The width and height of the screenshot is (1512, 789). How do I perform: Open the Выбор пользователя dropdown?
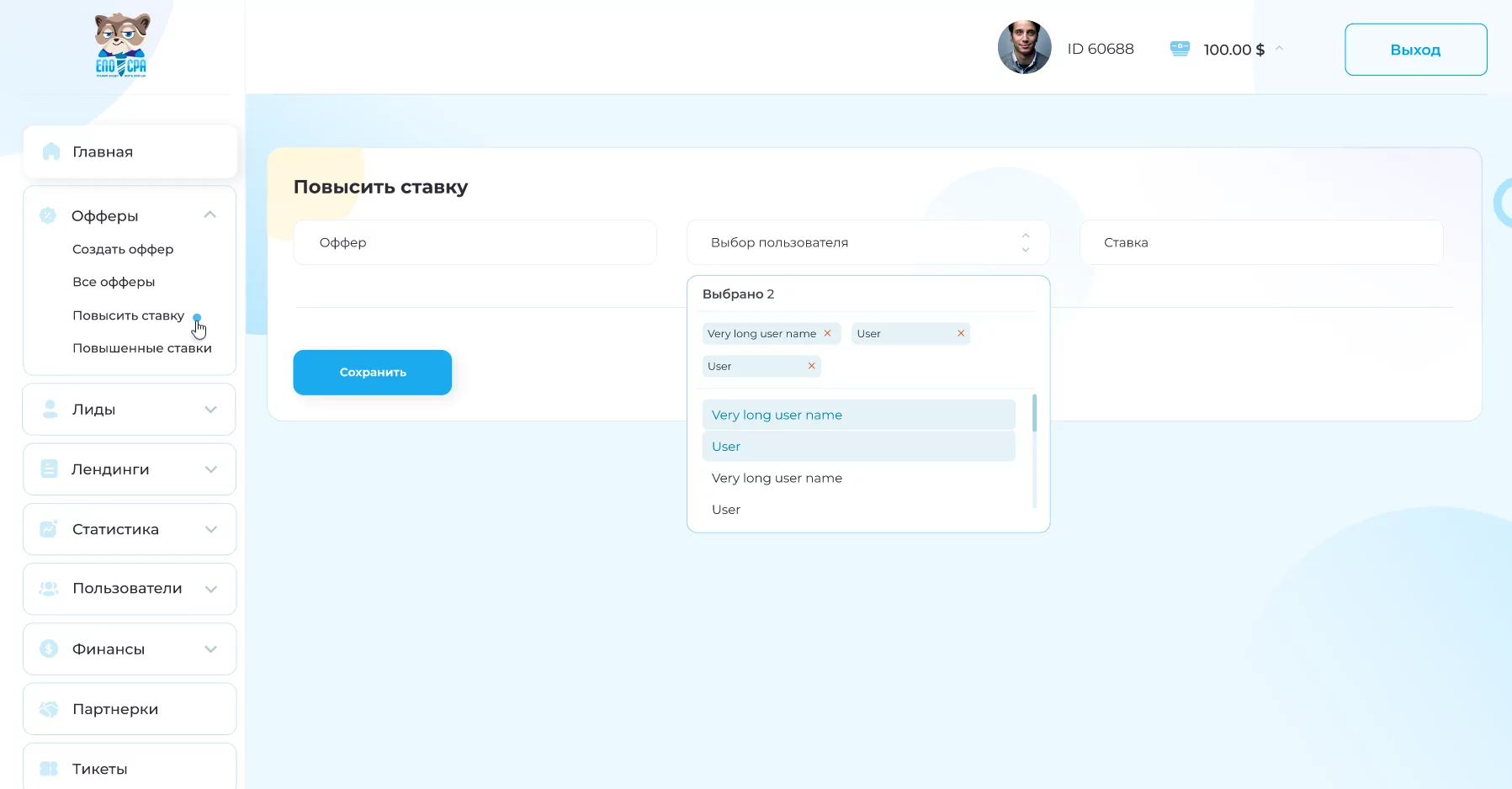click(x=867, y=242)
